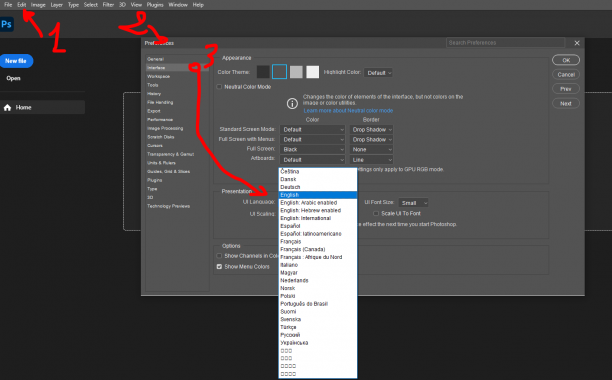Enable Neutral Color Mode checkbox
The height and width of the screenshot is (380, 612).
coord(219,87)
